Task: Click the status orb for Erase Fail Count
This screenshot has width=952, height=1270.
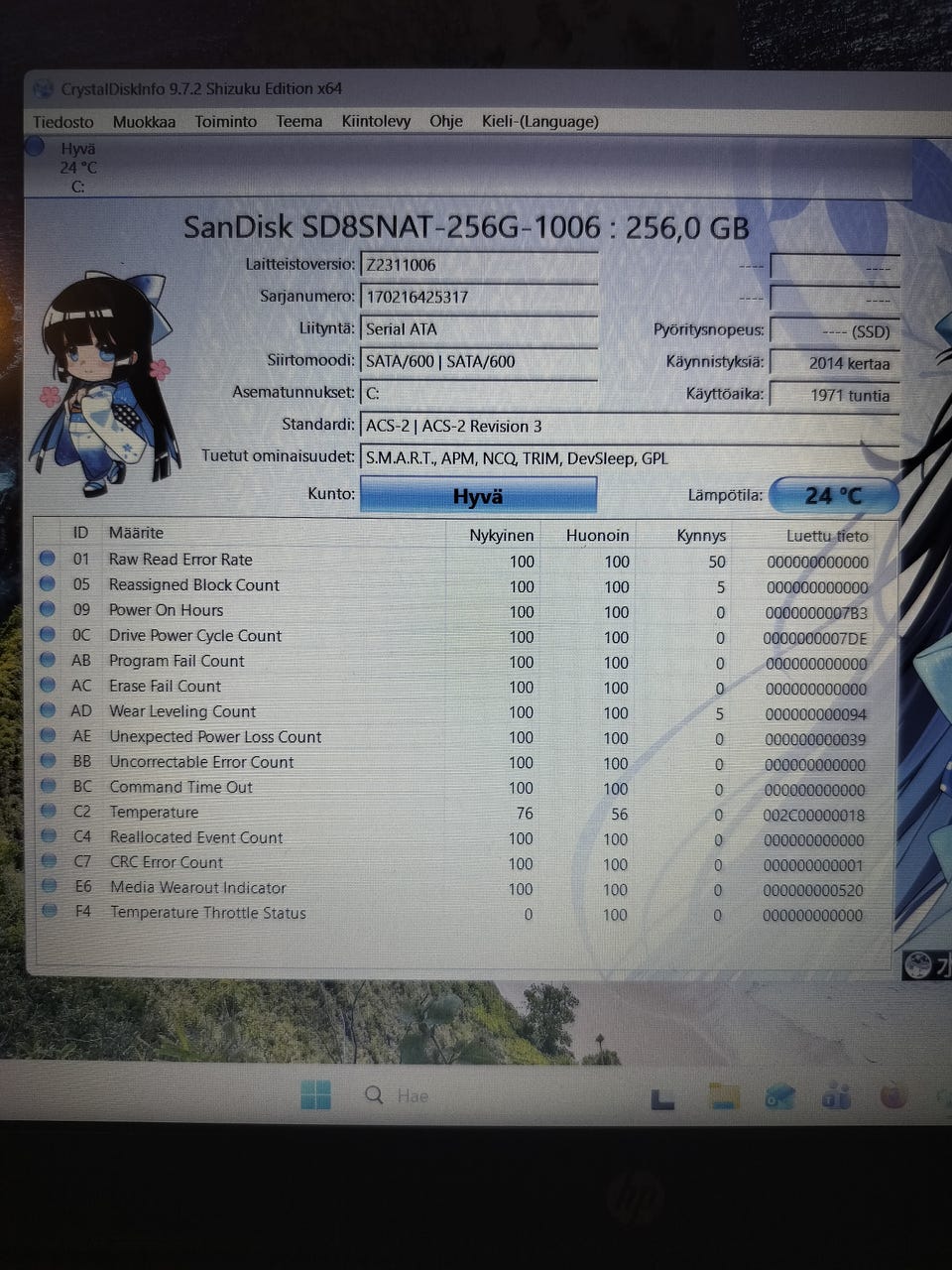Action: click(x=47, y=686)
